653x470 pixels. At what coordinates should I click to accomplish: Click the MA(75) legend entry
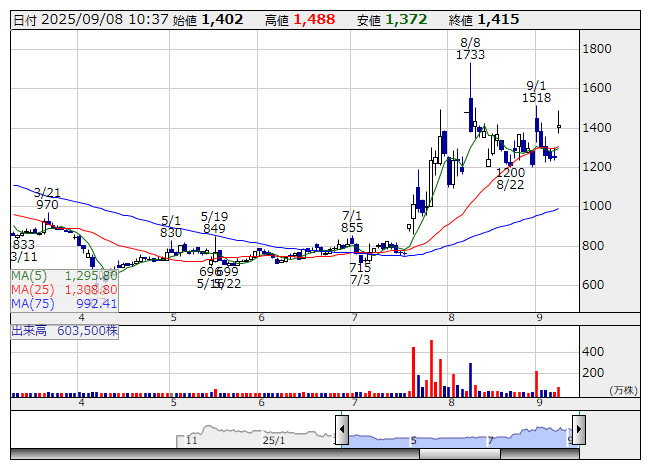[x=65, y=303]
